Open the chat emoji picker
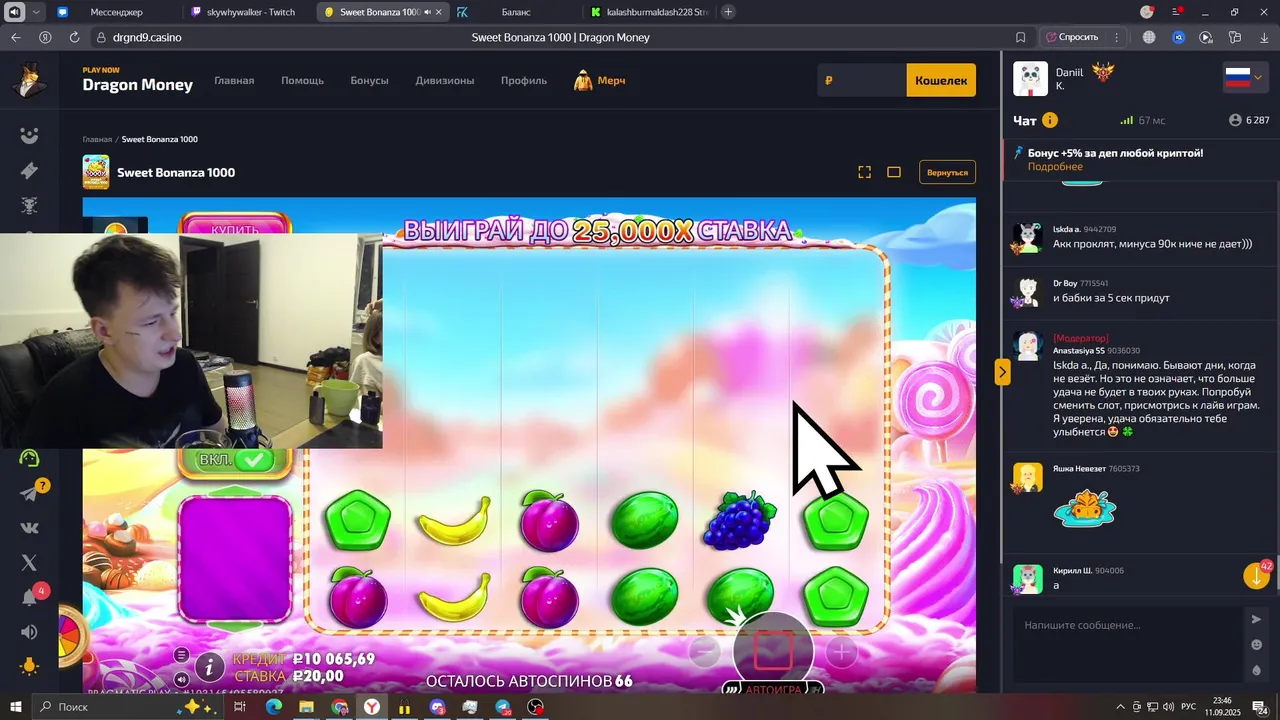This screenshot has width=1280, height=720. 1256,645
